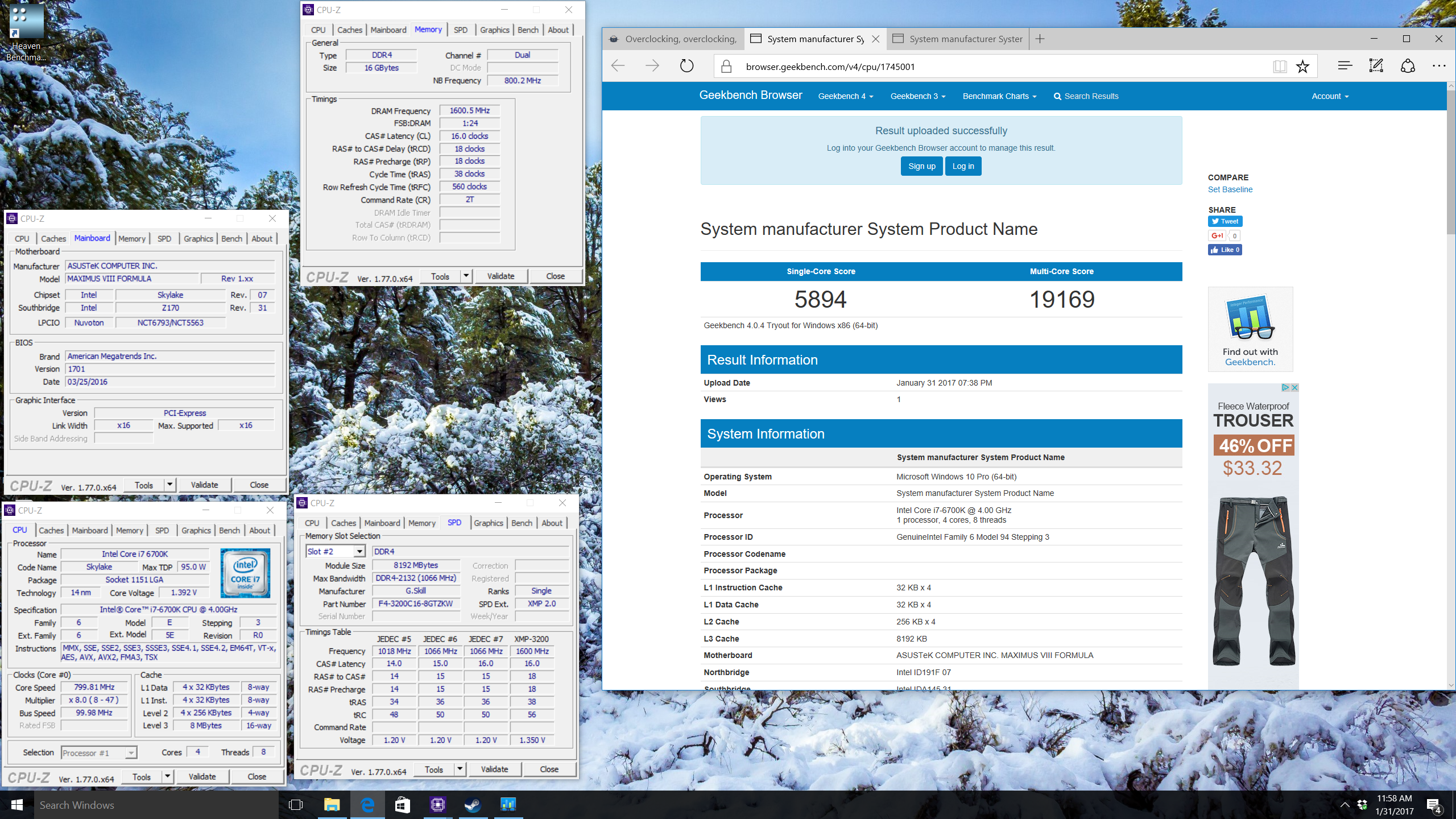Screen dimensions: 1456x819
Task: Close the advertisement X icon
Action: 1294,387
